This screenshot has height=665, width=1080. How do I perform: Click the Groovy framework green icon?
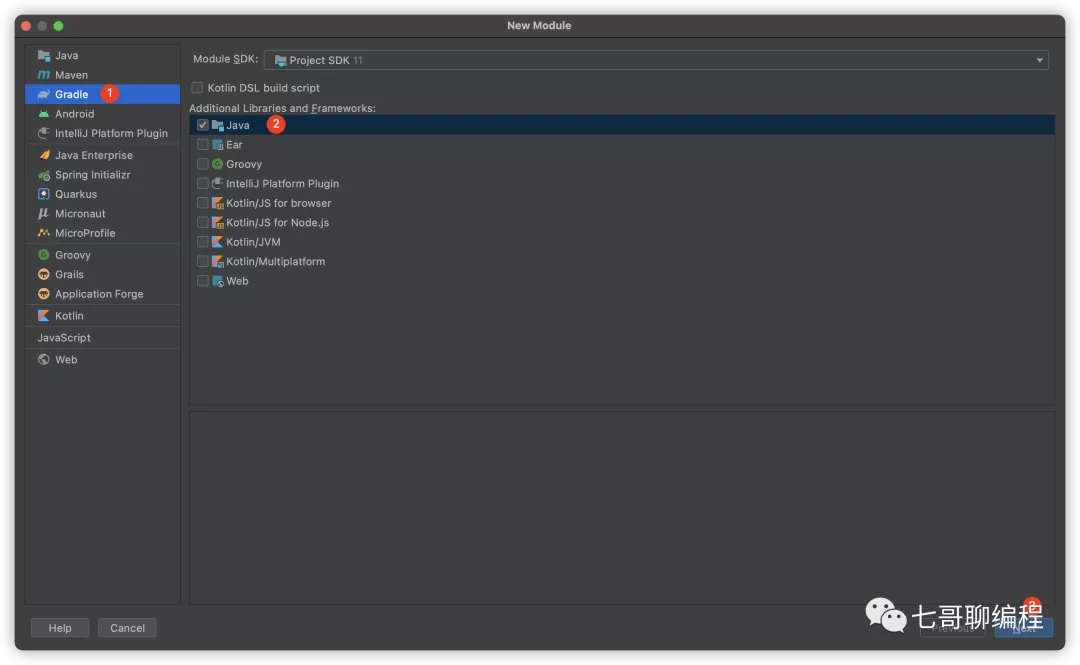point(218,164)
